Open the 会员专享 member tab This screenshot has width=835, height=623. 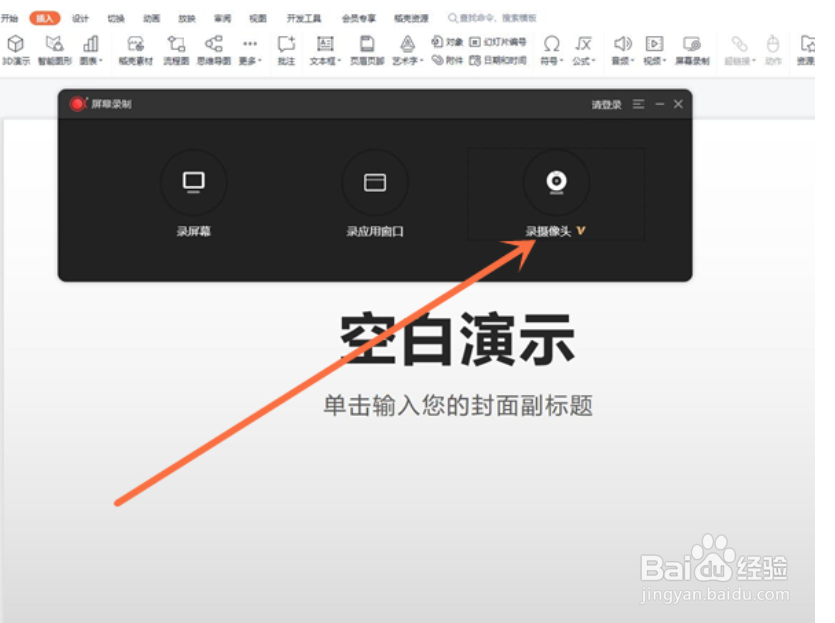358,18
